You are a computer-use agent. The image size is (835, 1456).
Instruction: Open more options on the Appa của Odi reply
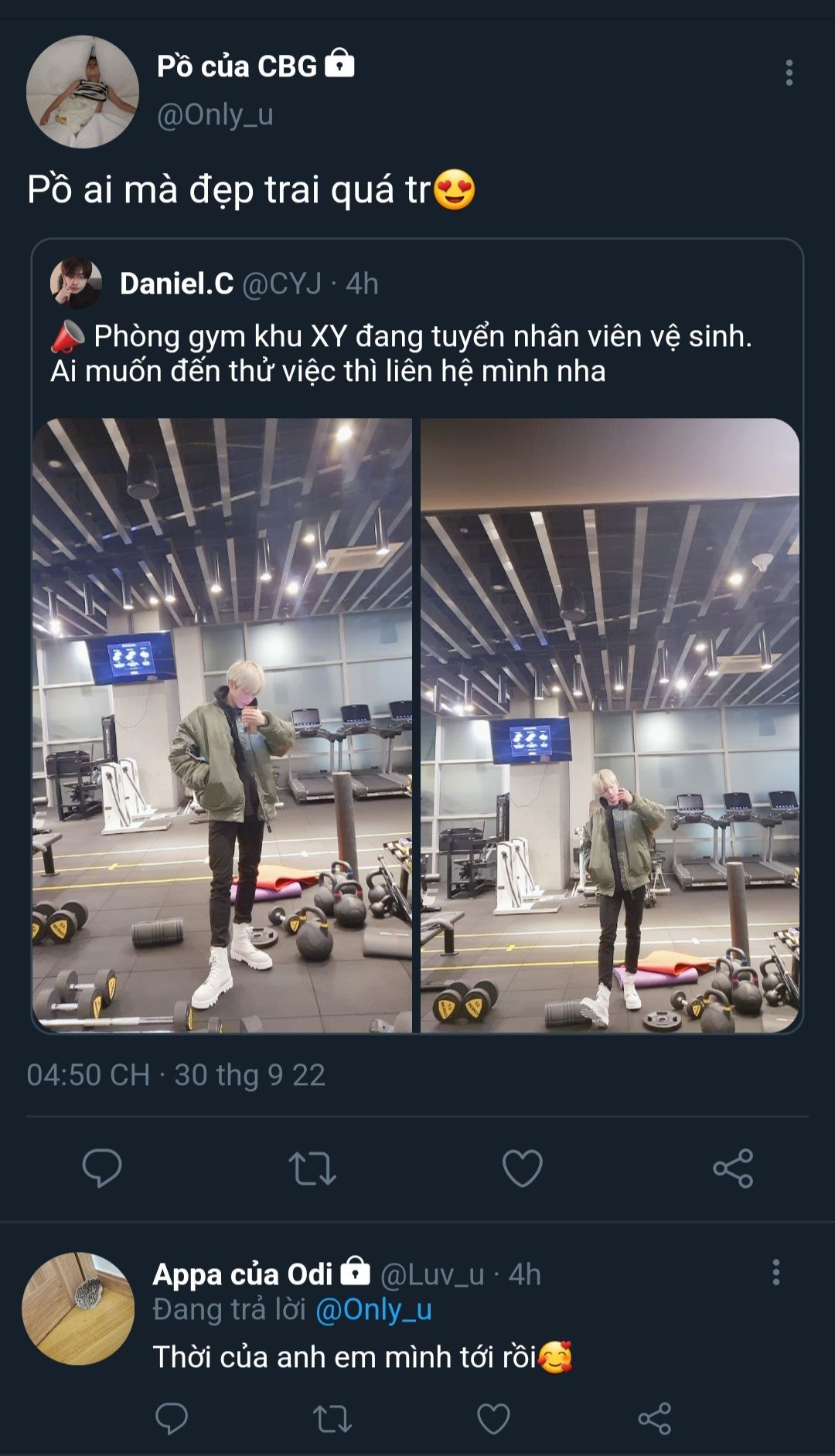775,1273
